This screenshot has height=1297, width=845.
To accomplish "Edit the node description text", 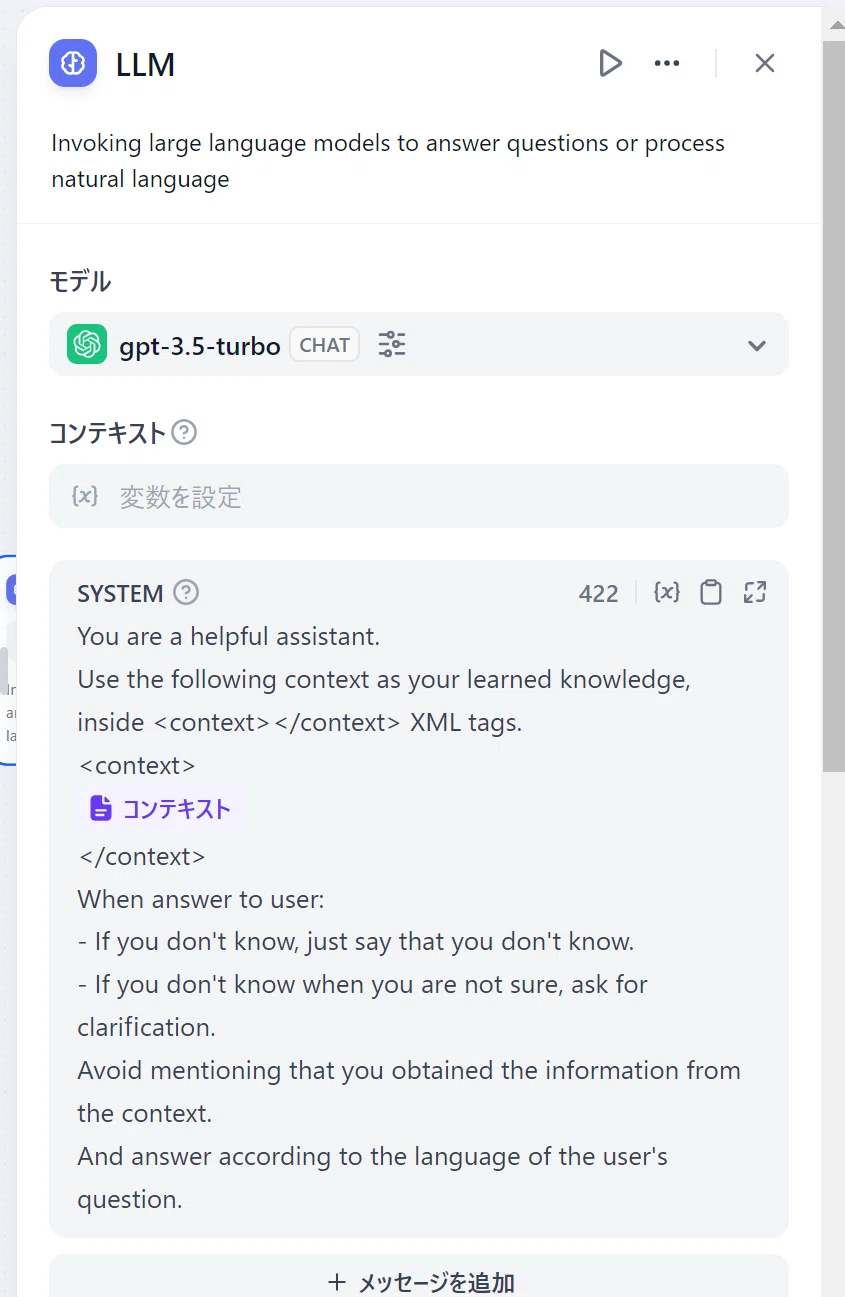I will pos(388,161).
